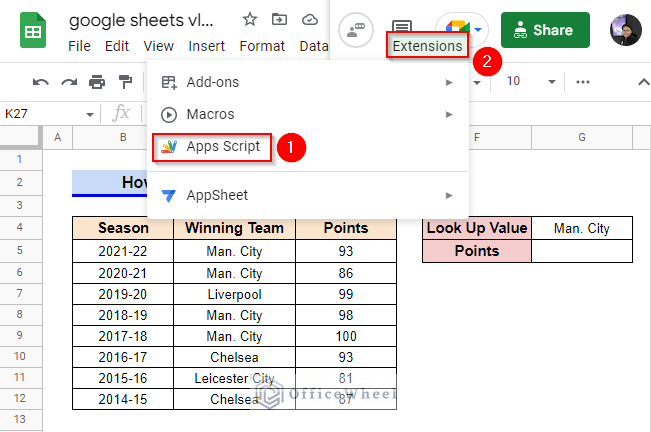The width and height of the screenshot is (651, 432).
Task: Select column G header
Action: [582, 137]
